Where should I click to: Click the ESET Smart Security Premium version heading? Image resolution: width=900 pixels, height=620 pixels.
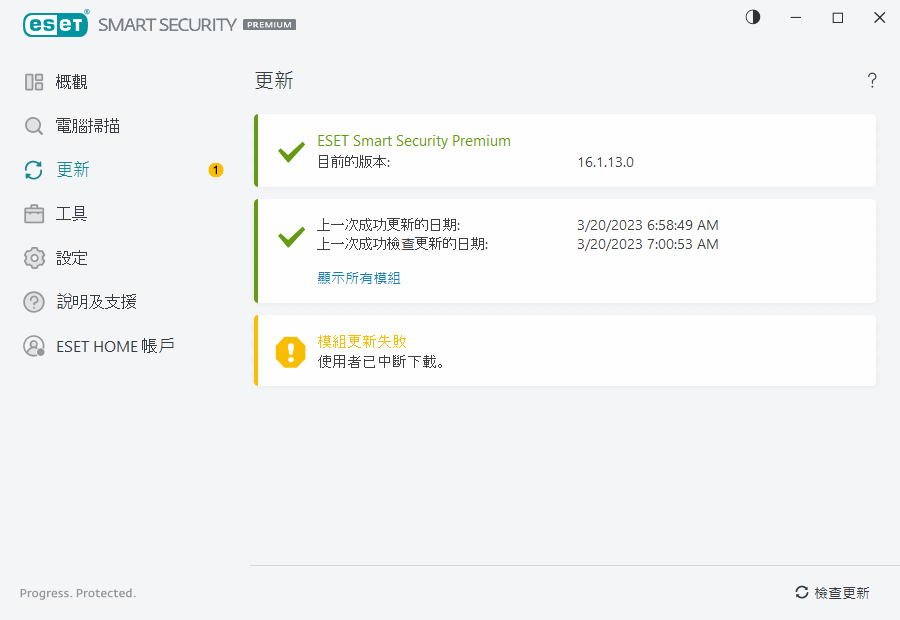tap(414, 141)
